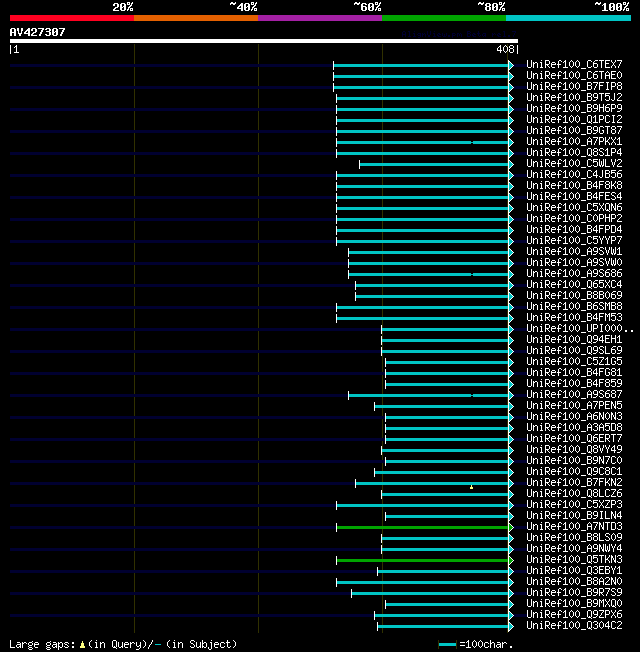
Task: Click the red 20% identity legend segment
Action: (72, 18)
